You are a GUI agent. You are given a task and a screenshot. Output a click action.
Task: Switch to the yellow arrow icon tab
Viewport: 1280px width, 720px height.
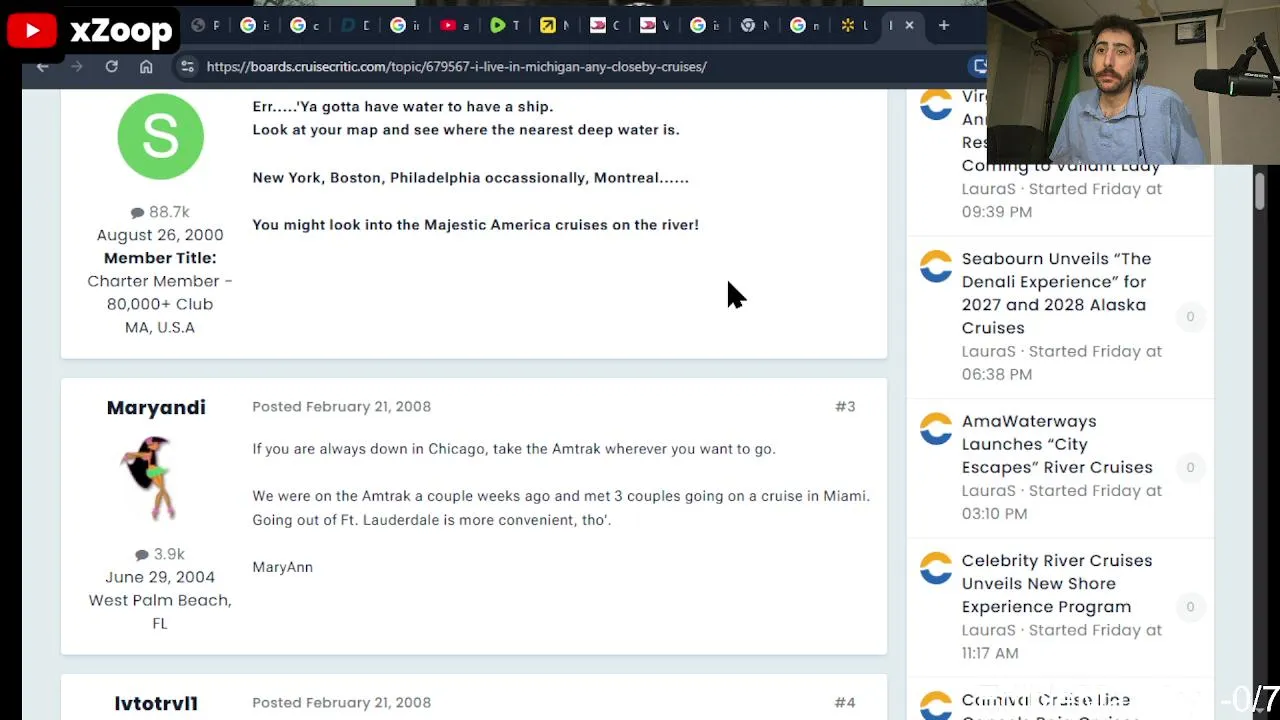click(x=554, y=25)
